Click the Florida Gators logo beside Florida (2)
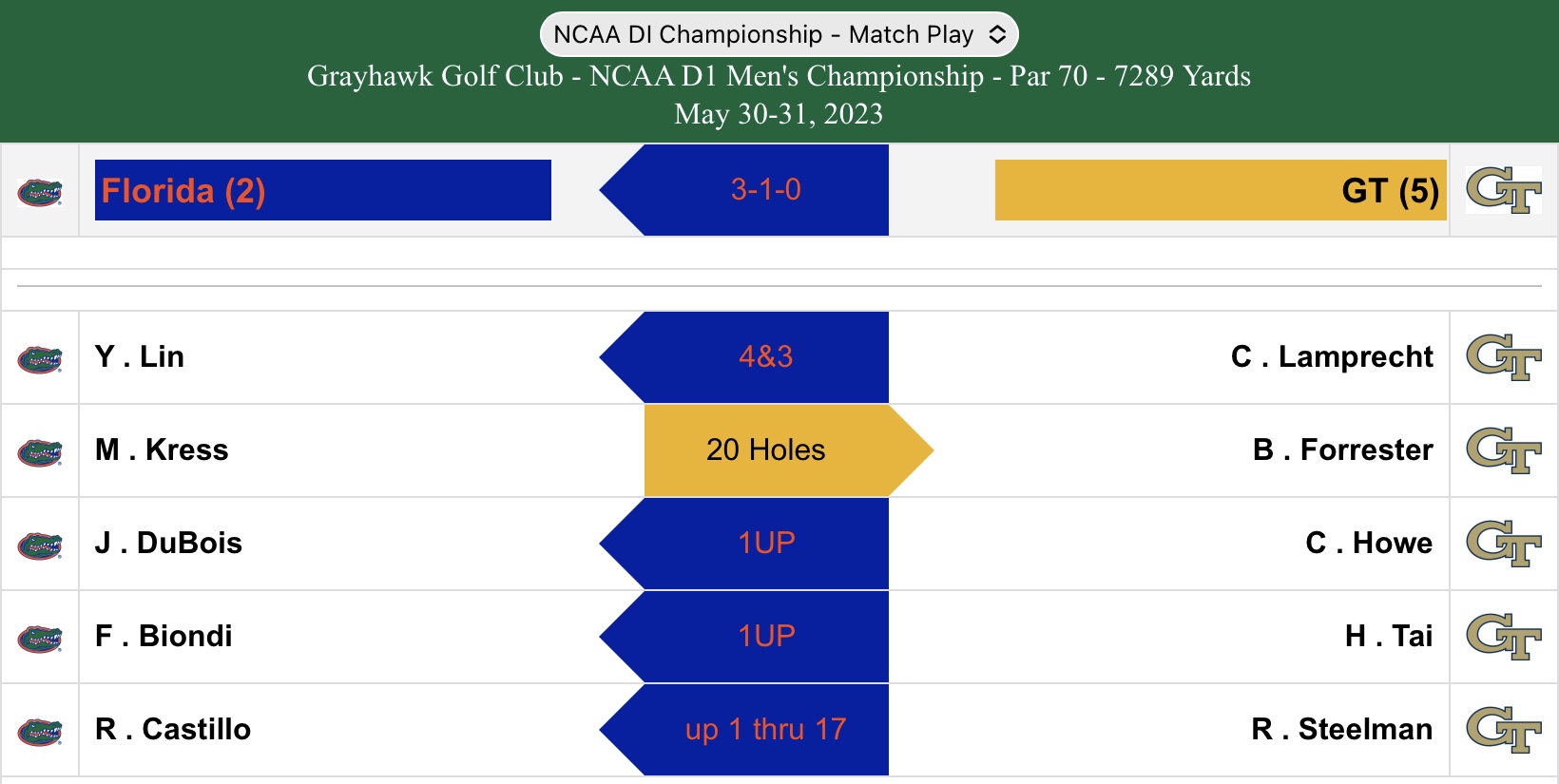 tap(40, 192)
